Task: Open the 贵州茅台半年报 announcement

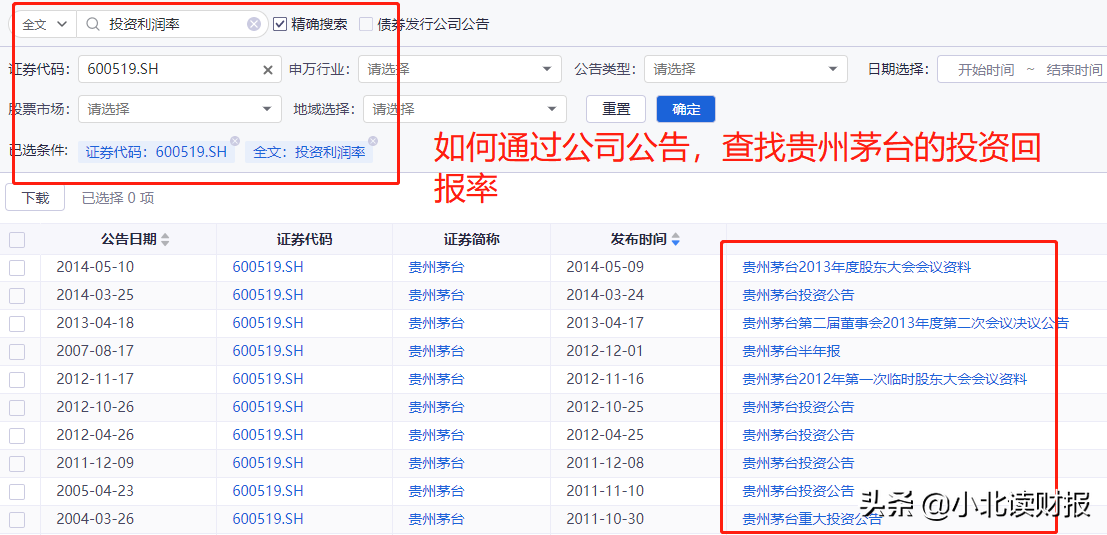Action: tap(791, 351)
